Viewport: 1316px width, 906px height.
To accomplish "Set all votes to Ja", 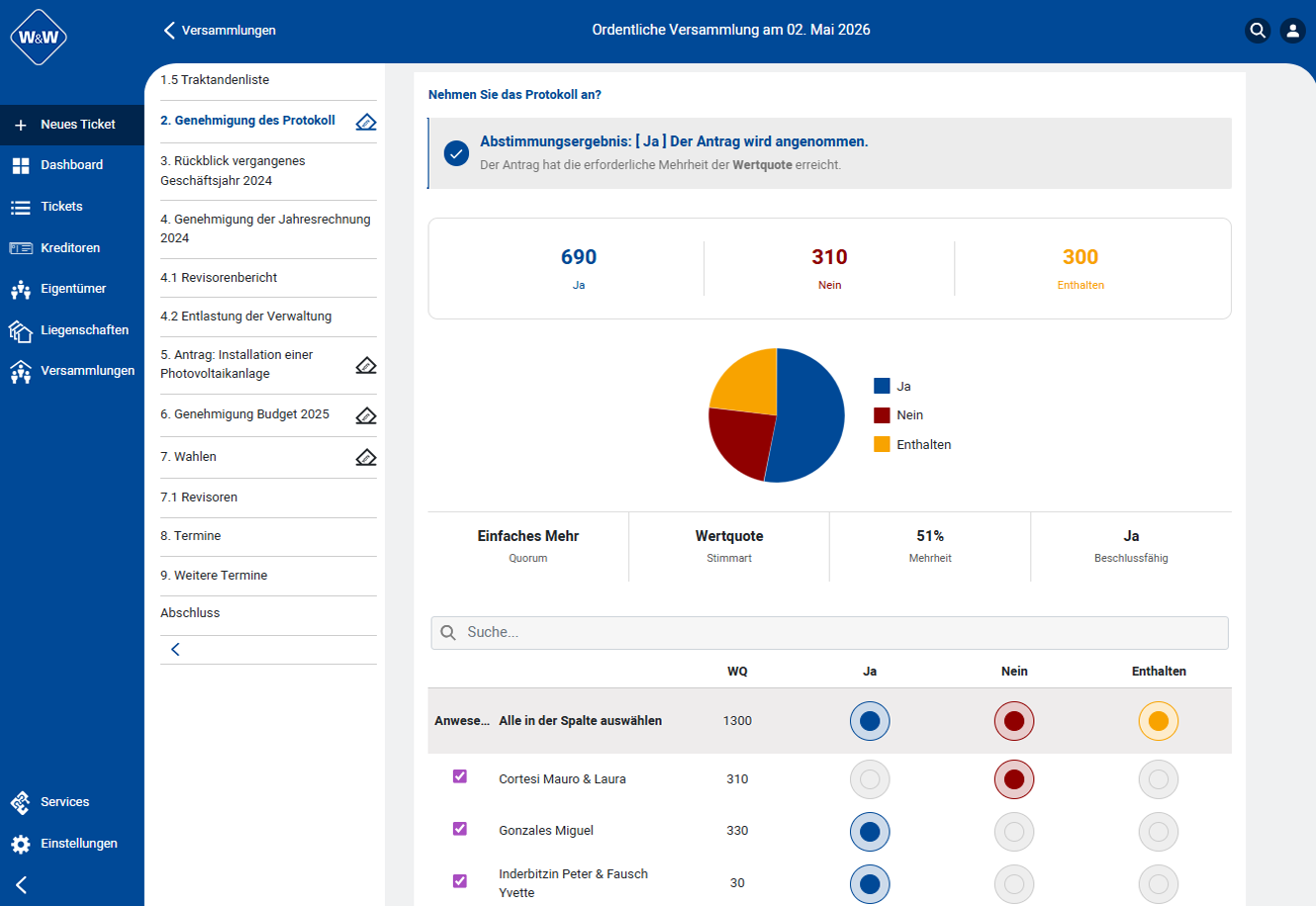I will point(870,721).
